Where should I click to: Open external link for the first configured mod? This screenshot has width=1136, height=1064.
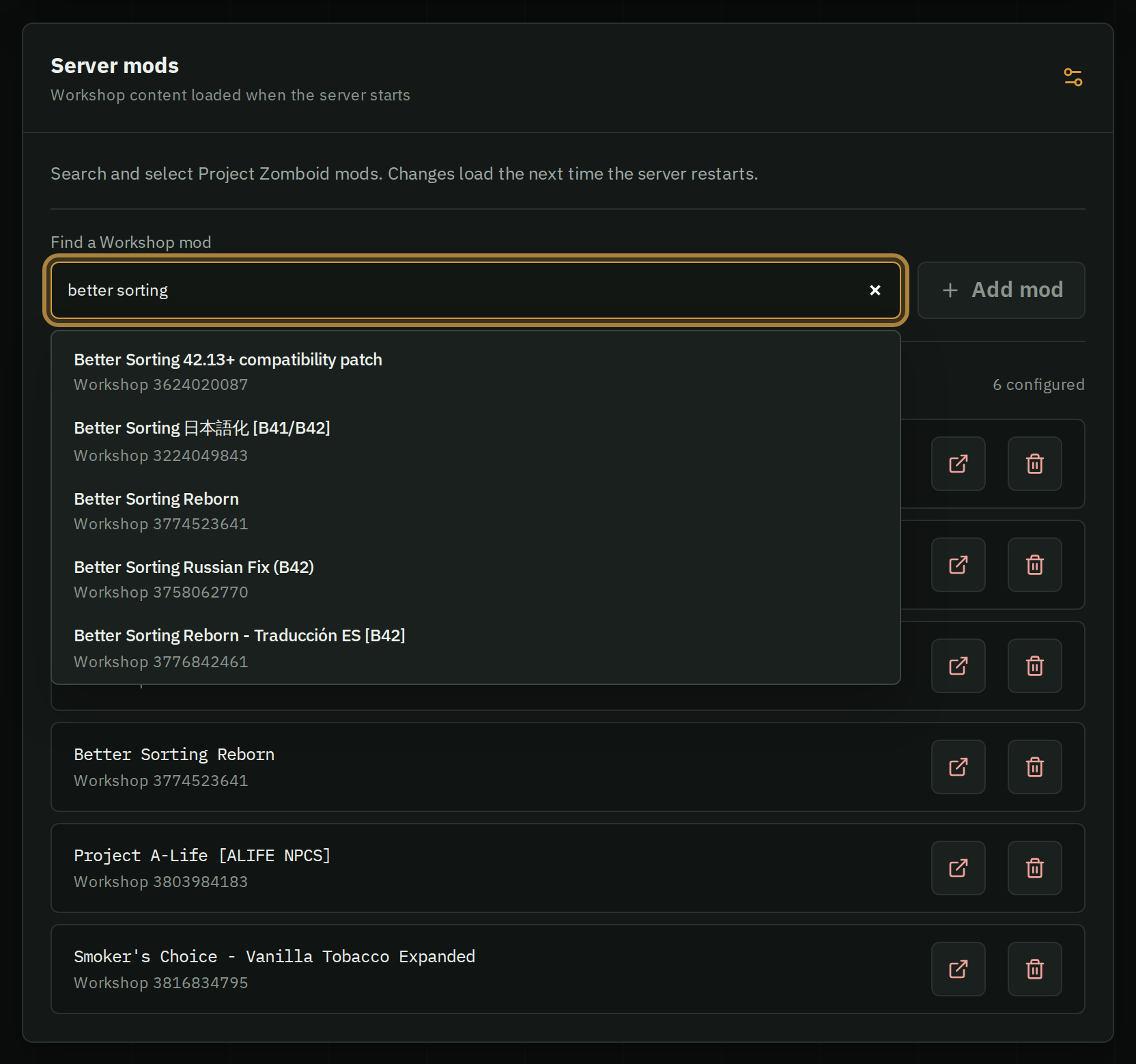[x=958, y=464]
